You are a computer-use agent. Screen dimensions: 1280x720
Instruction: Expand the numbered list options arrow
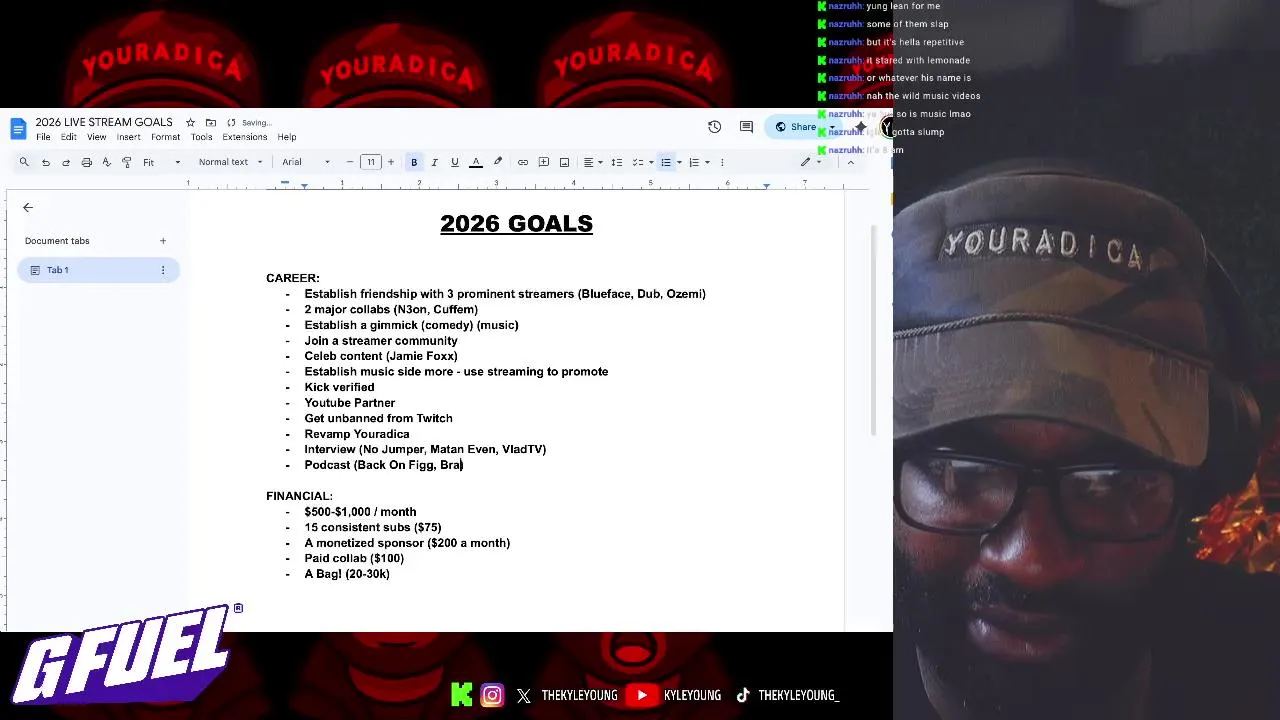point(707,162)
